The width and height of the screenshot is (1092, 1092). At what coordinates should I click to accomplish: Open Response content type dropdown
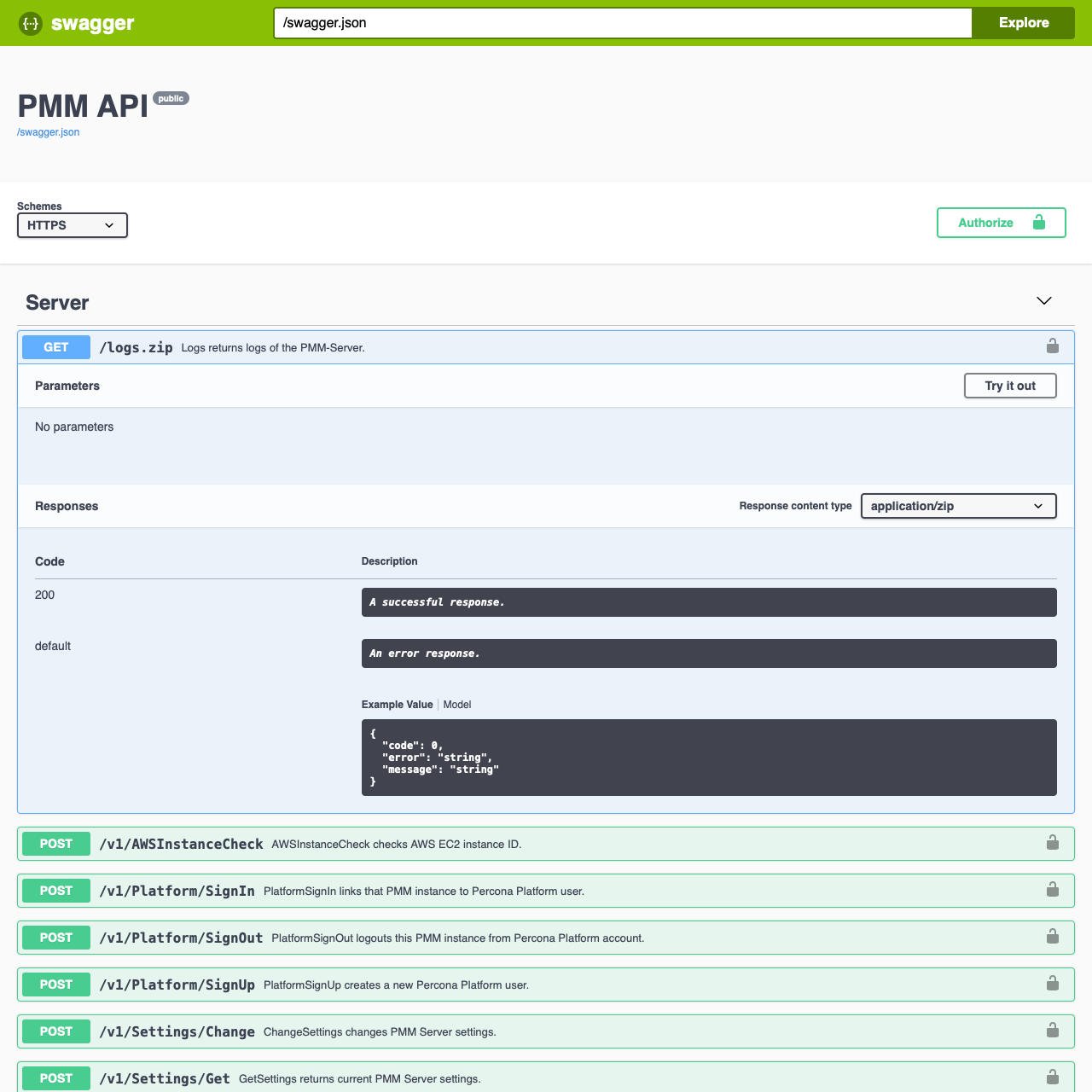958,506
